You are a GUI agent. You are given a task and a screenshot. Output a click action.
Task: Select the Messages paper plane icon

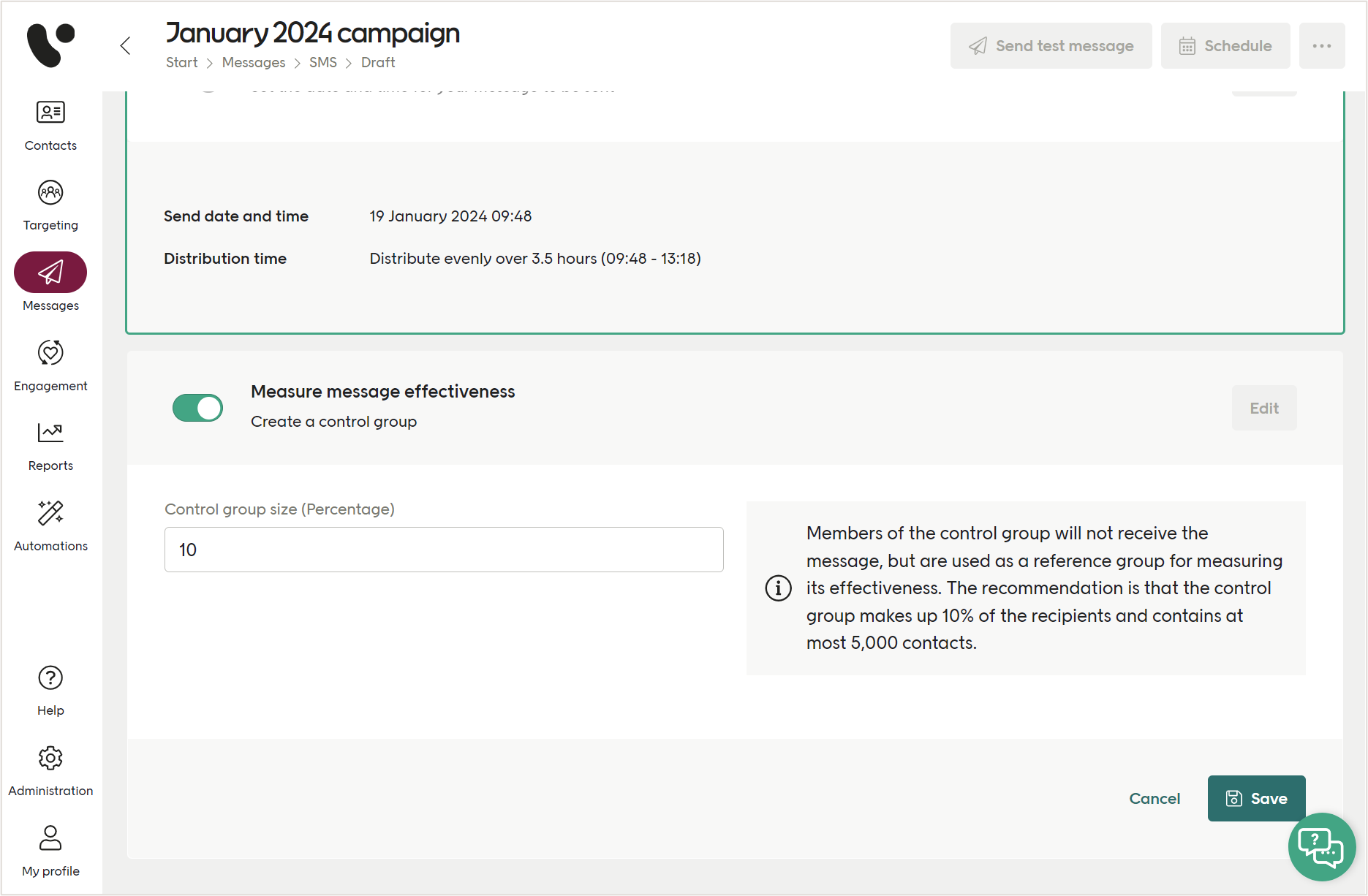50,273
